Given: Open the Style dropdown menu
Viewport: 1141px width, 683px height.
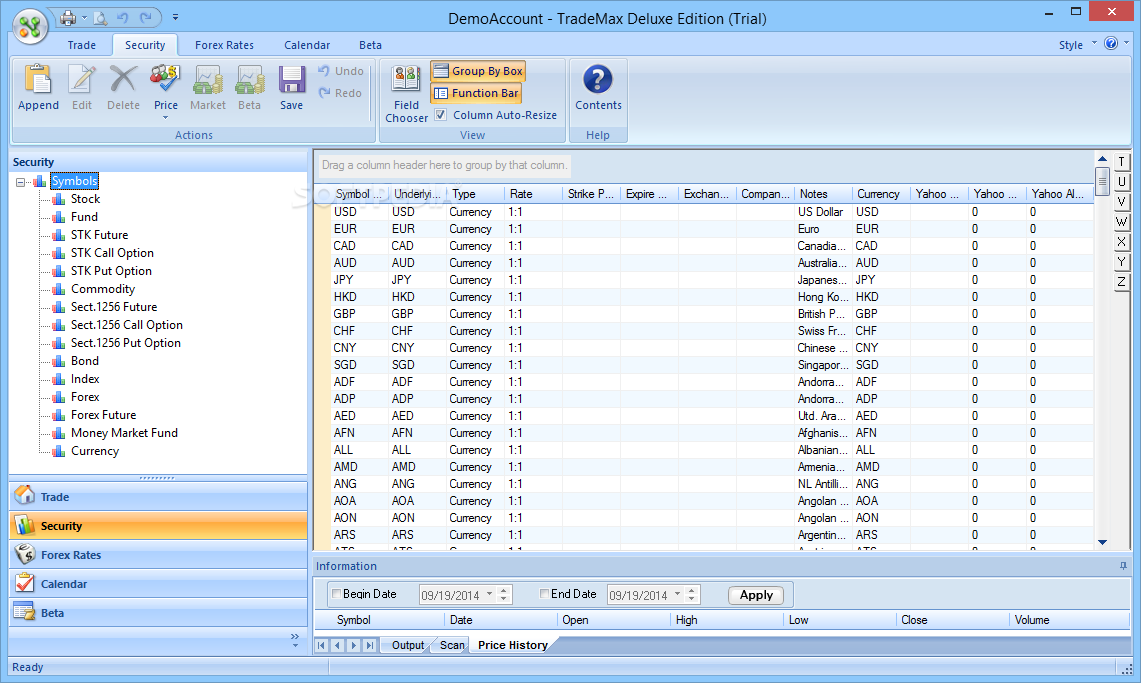Looking at the screenshot, I should (x=1078, y=44).
